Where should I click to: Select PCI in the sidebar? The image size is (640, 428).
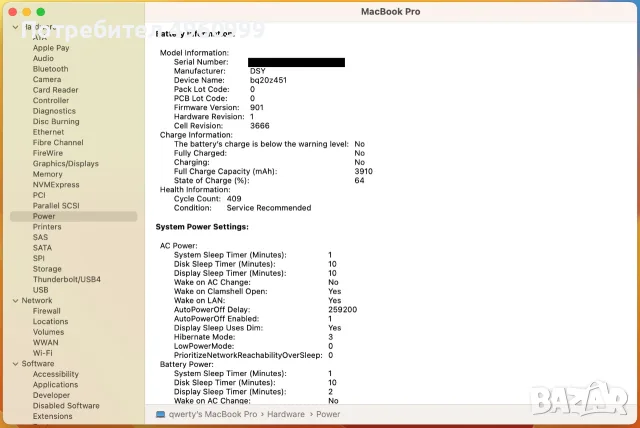tap(39, 195)
